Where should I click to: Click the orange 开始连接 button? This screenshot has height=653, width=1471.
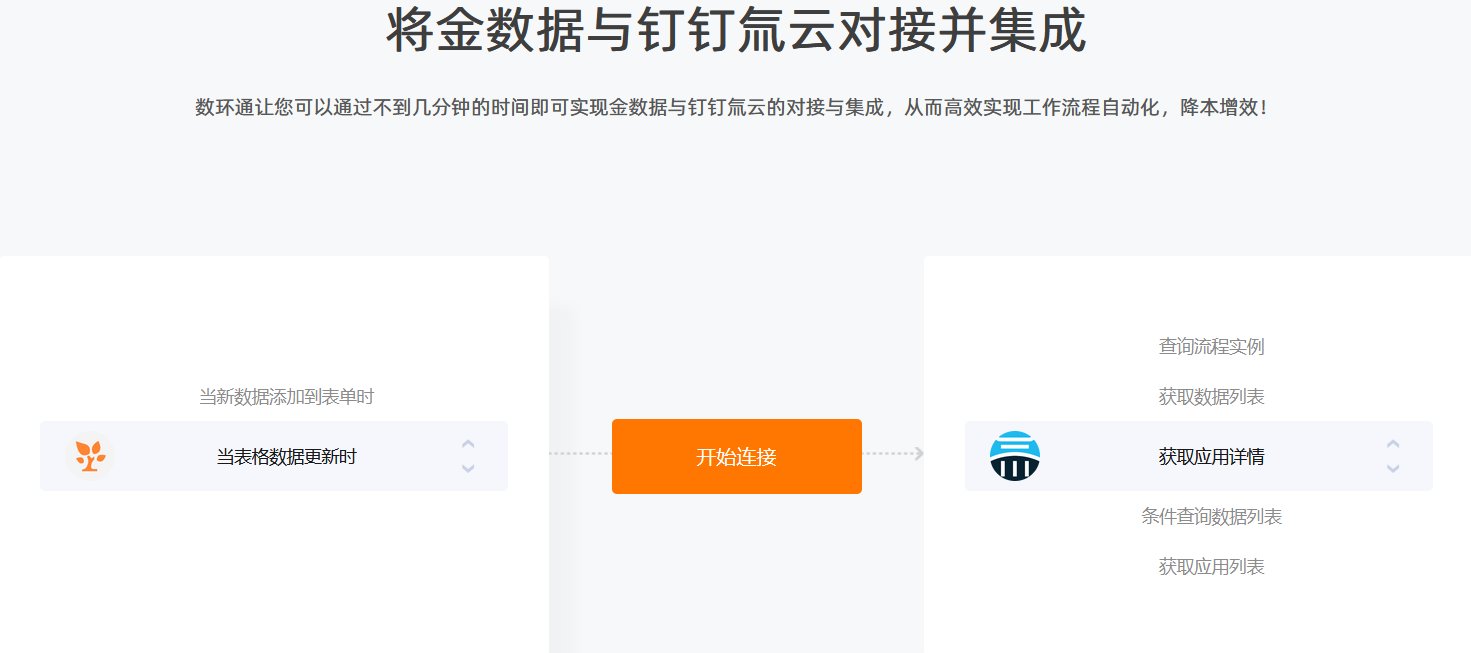pos(737,456)
